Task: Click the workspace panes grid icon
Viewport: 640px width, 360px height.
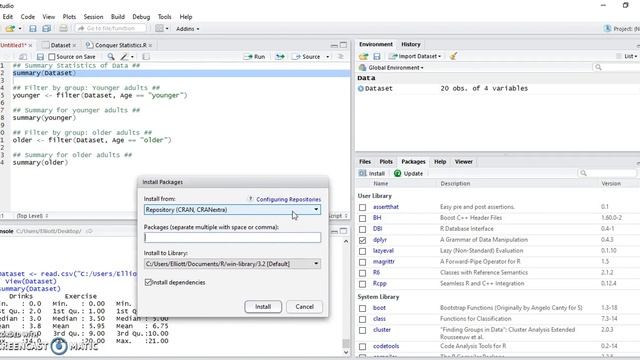Action: (x=159, y=29)
